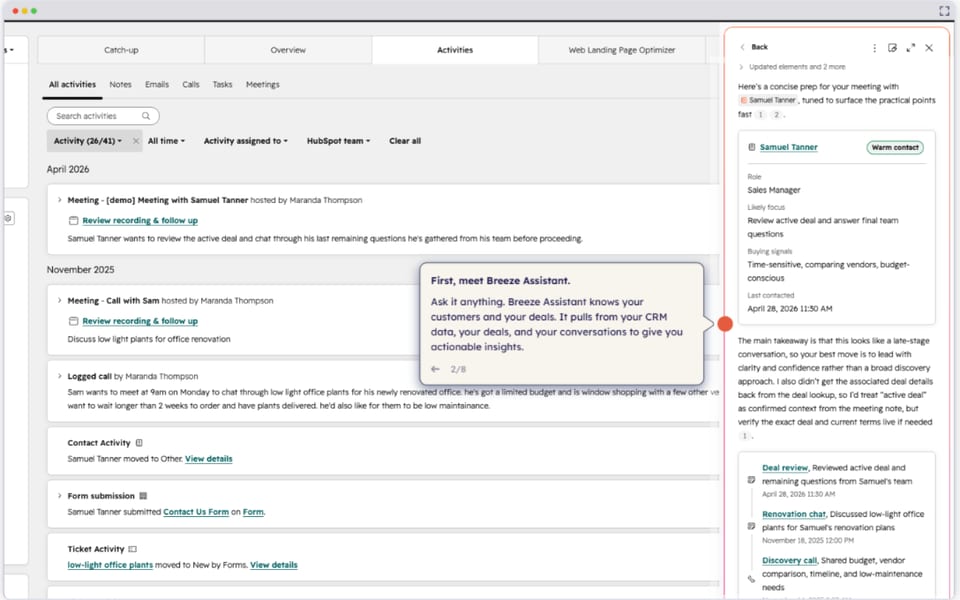Open the All time date dropdown
Viewport: 960px width, 600px height.
click(166, 141)
